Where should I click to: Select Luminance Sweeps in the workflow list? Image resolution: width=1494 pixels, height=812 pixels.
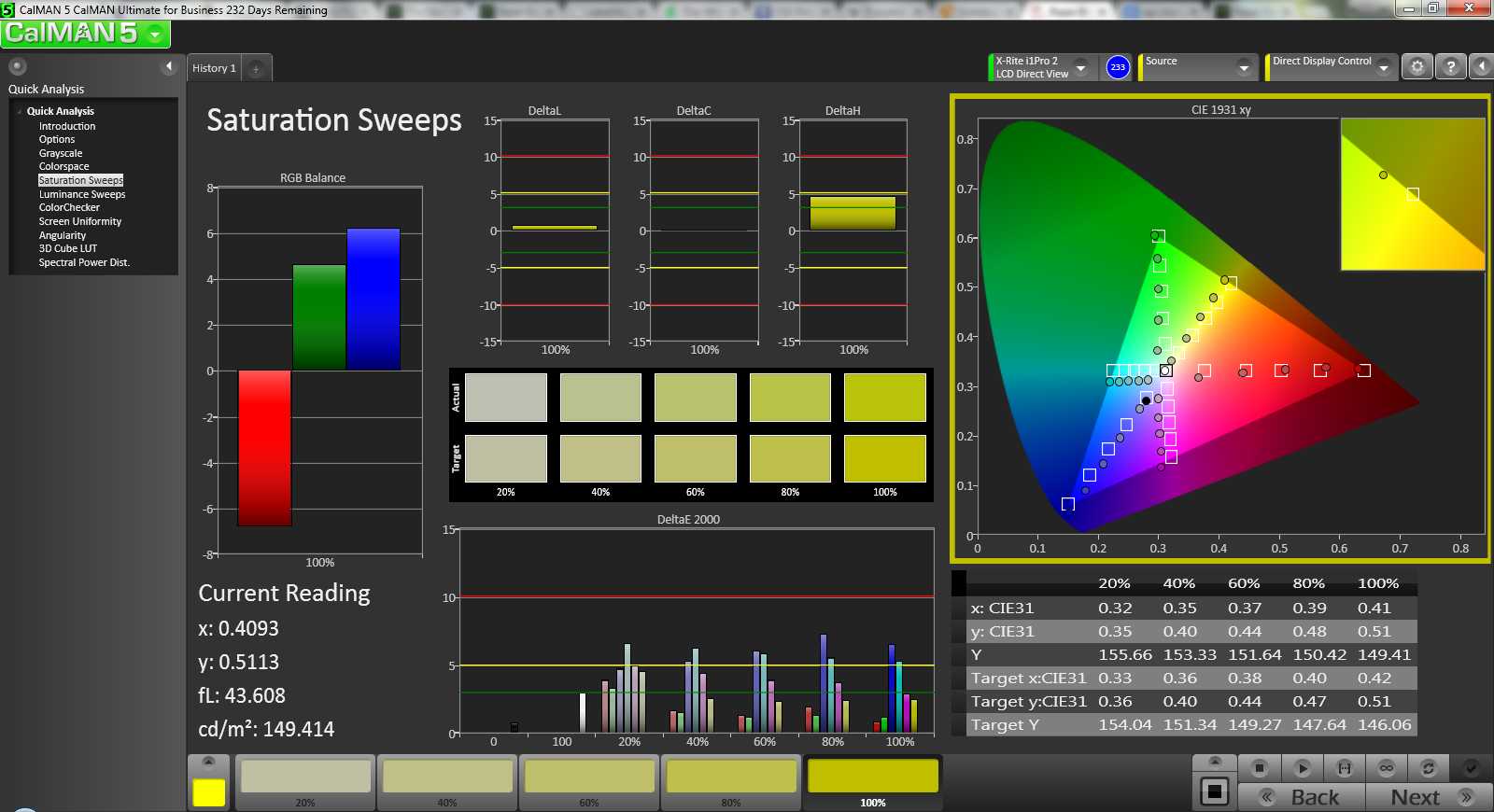tap(82, 194)
